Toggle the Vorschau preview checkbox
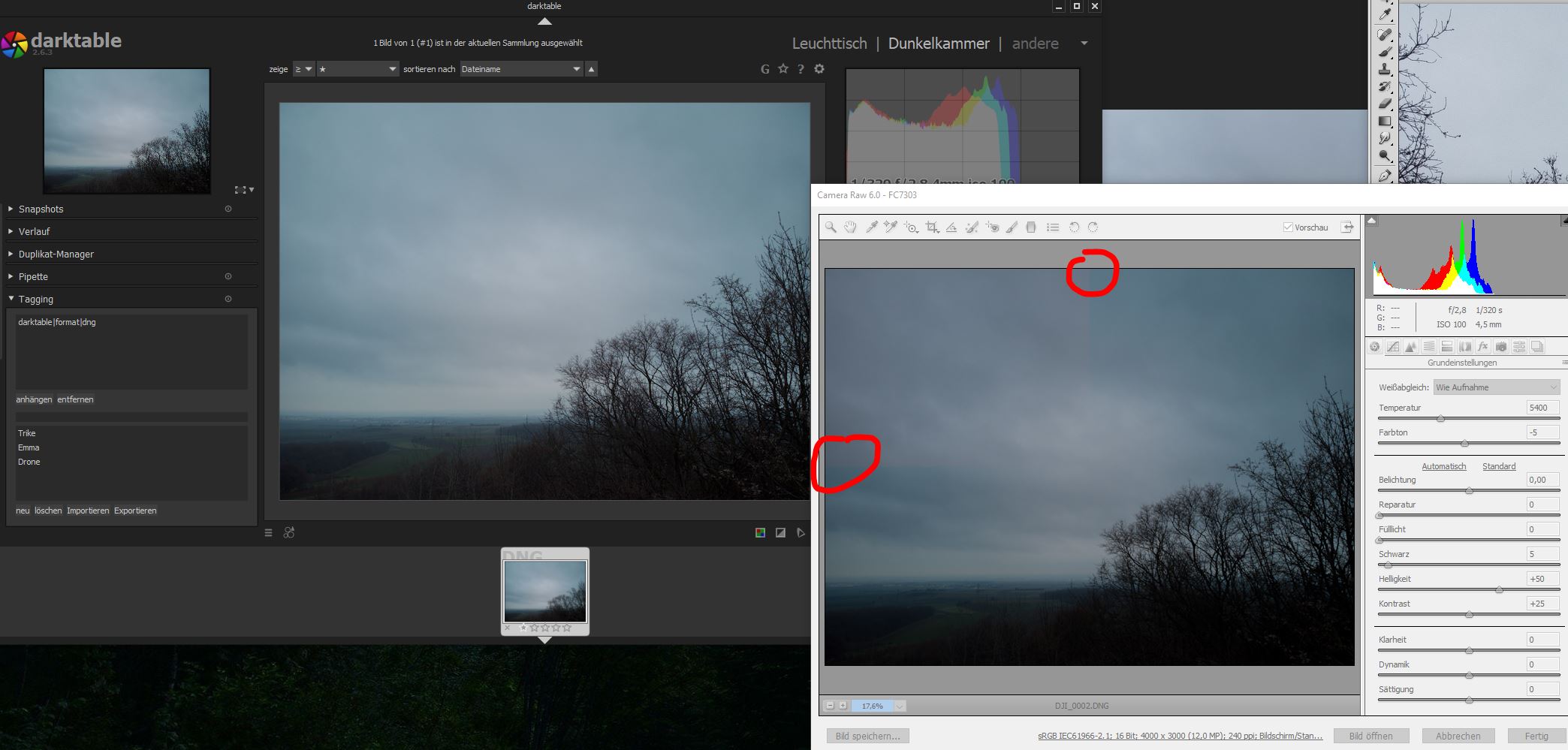The width and height of the screenshot is (1568, 750). (1288, 227)
